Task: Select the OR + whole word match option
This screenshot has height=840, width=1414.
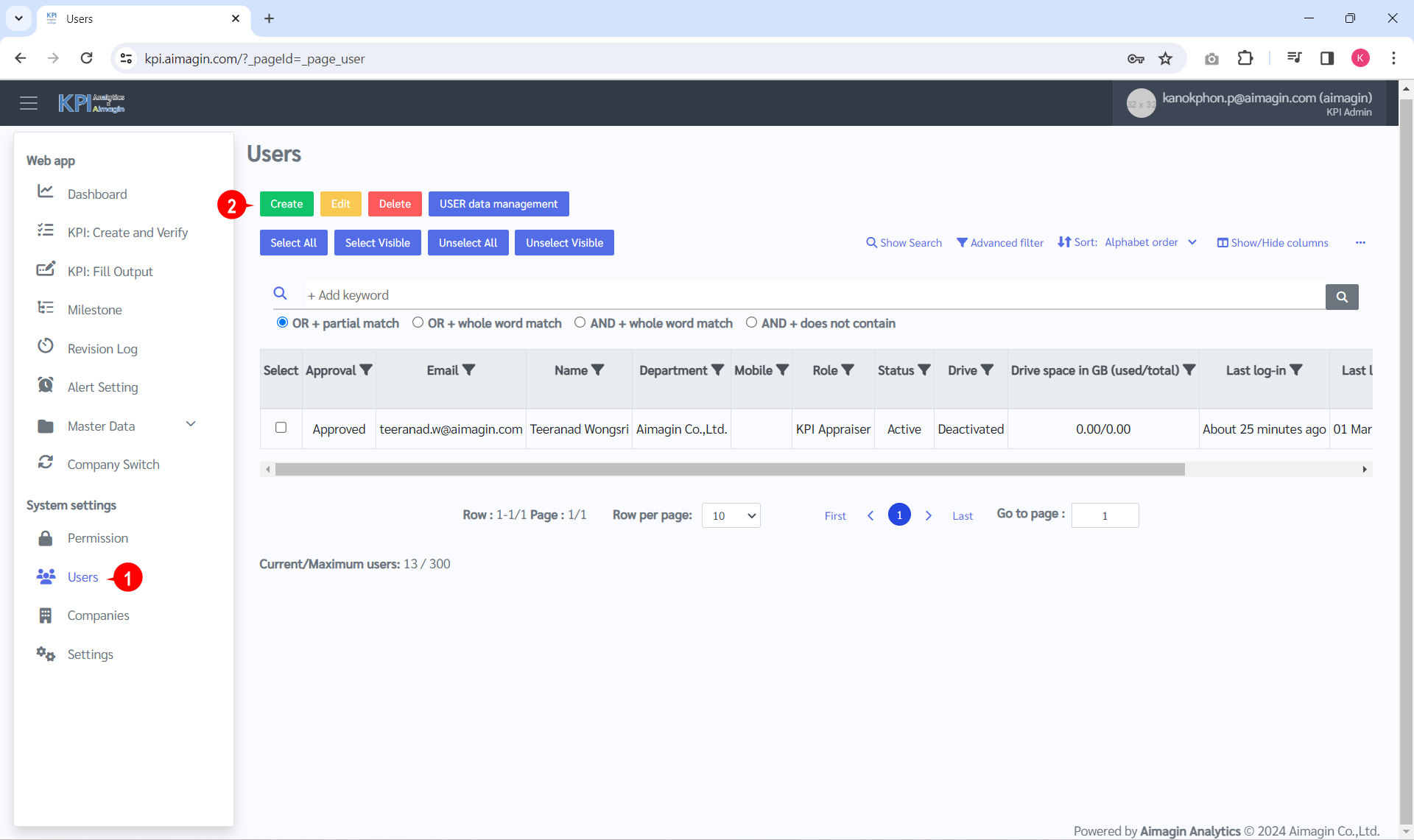Action: [x=418, y=322]
